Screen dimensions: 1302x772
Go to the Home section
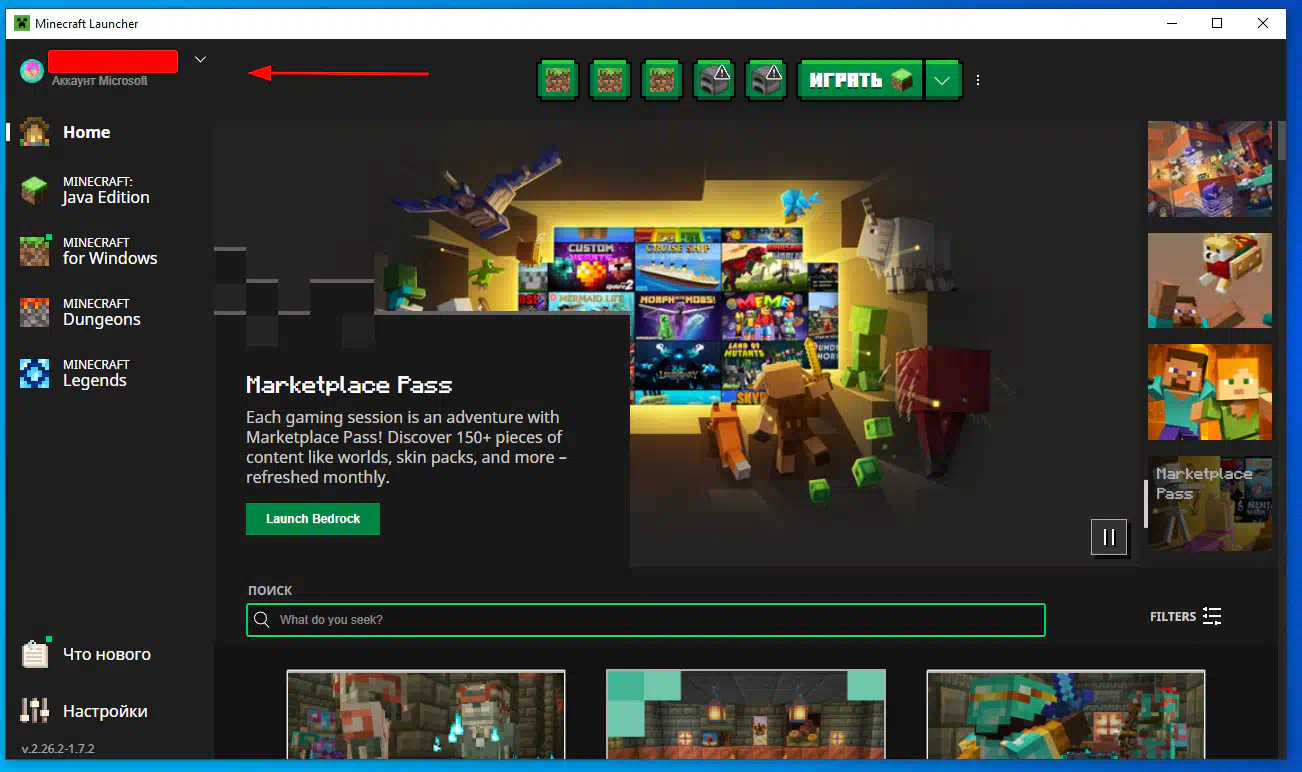click(x=86, y=132)
